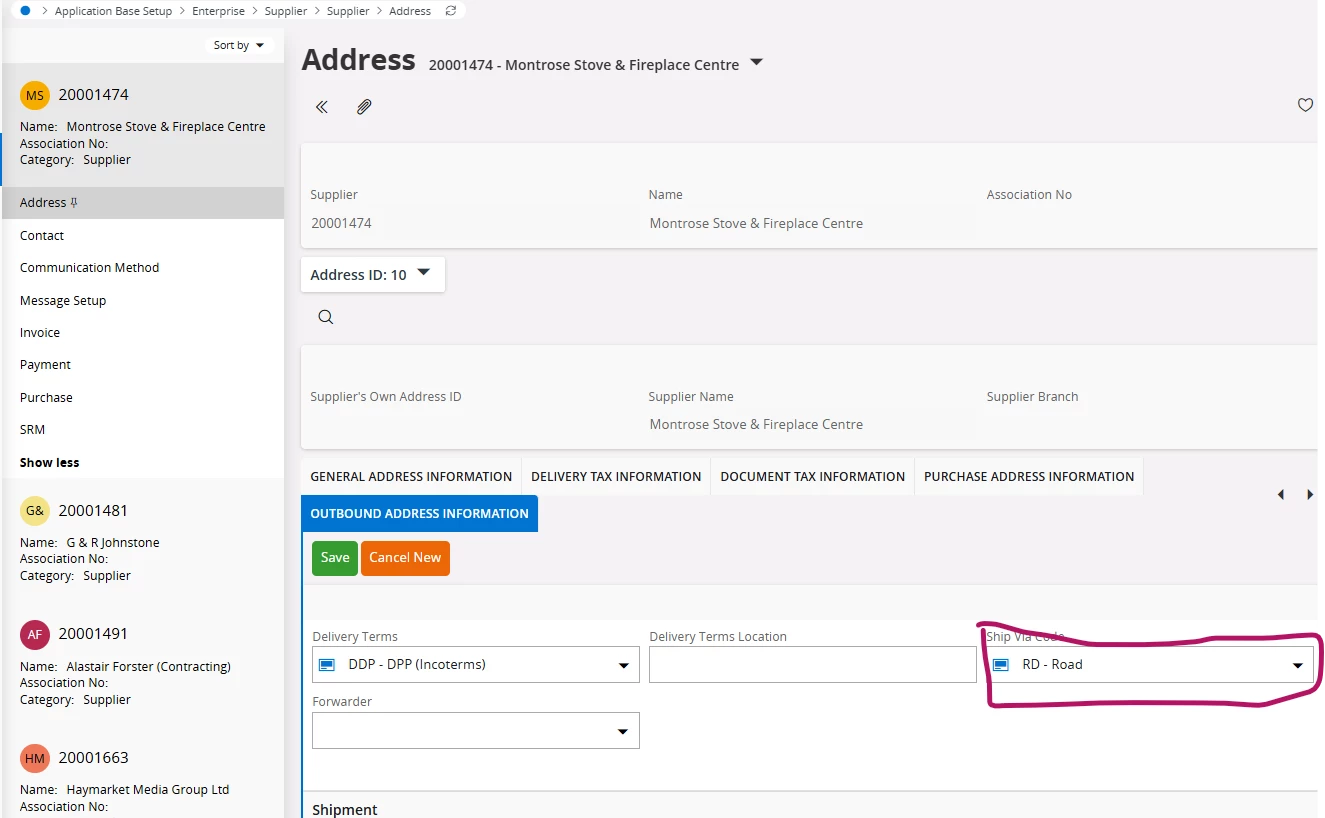This screenshot has height=818, width=1325.
Task: Mark page as favorite with heart icon
Action: pos(1305,105)
